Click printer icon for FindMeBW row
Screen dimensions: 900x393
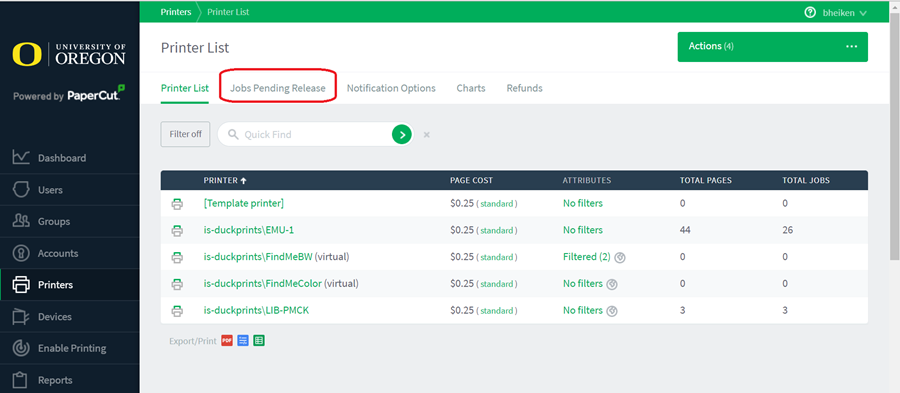[x=177, y=257]
